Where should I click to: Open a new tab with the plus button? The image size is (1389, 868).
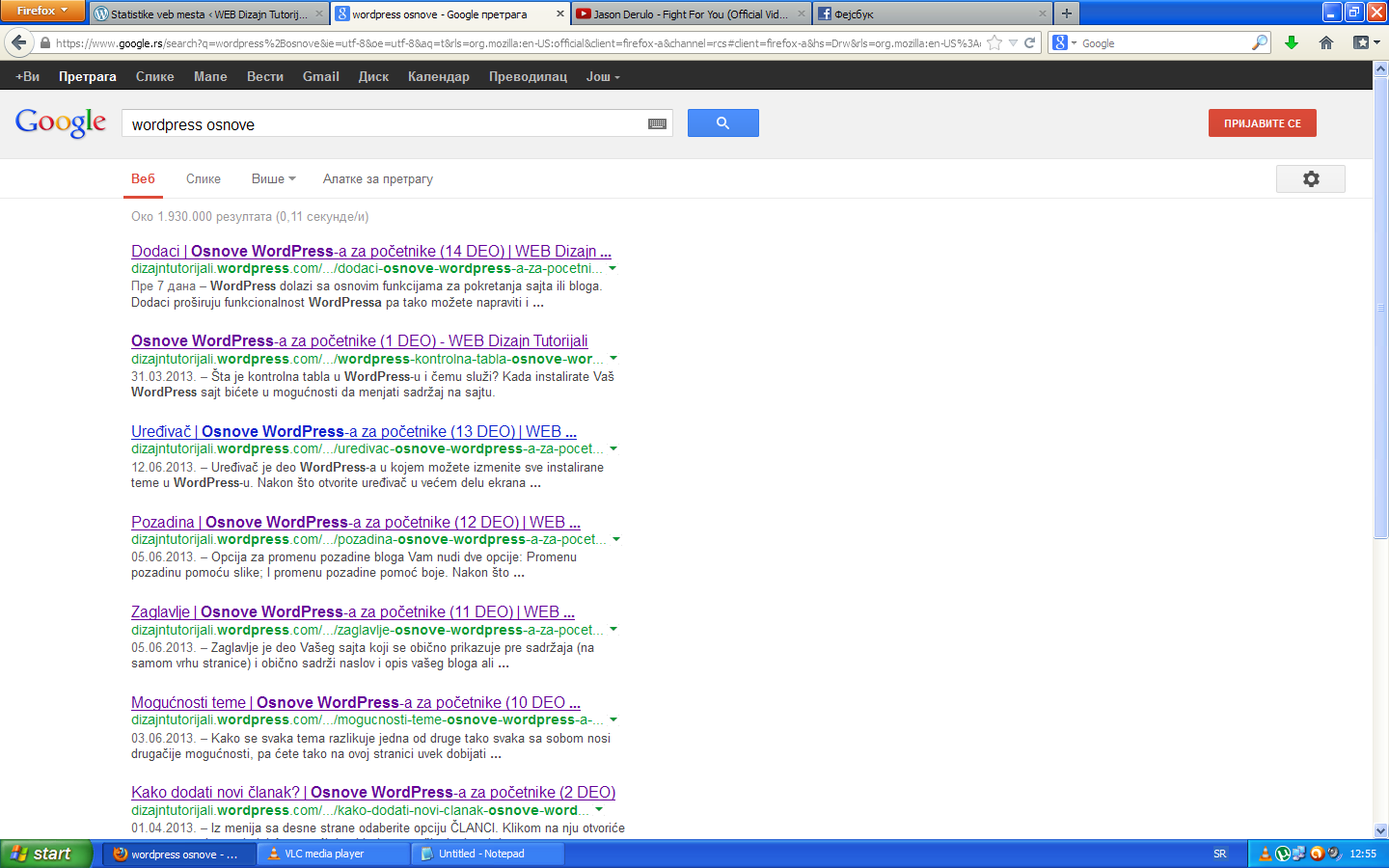1066,14
